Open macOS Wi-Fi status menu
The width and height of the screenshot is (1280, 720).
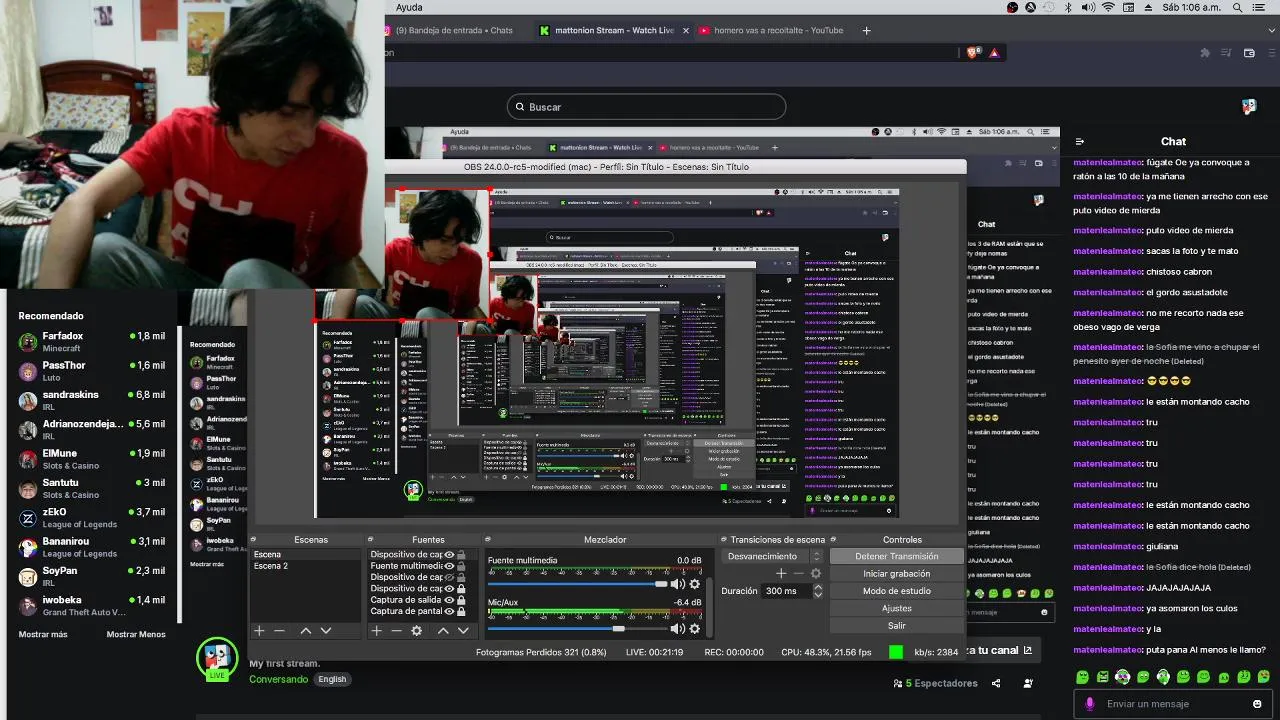tap(1108, 7)
